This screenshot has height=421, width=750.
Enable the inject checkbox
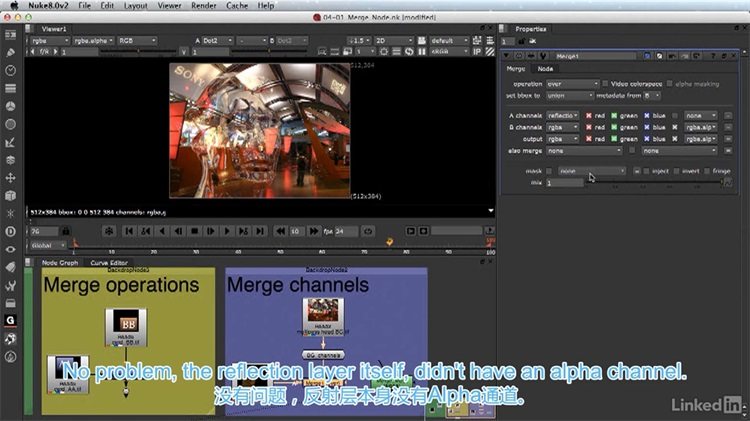[647, 171]
